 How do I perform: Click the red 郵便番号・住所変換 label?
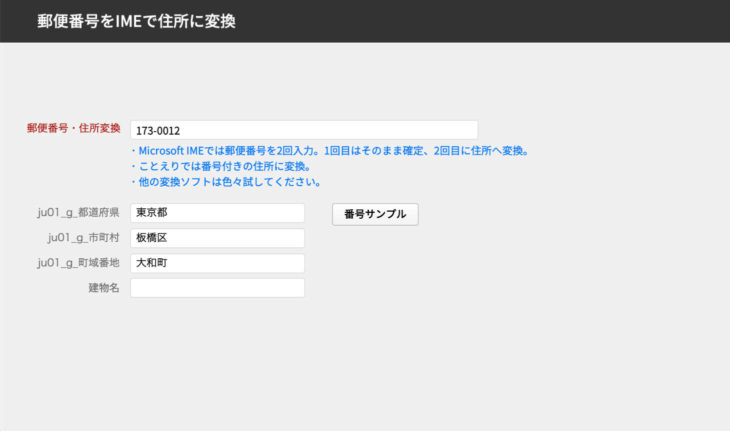click(x=73, y=129)
